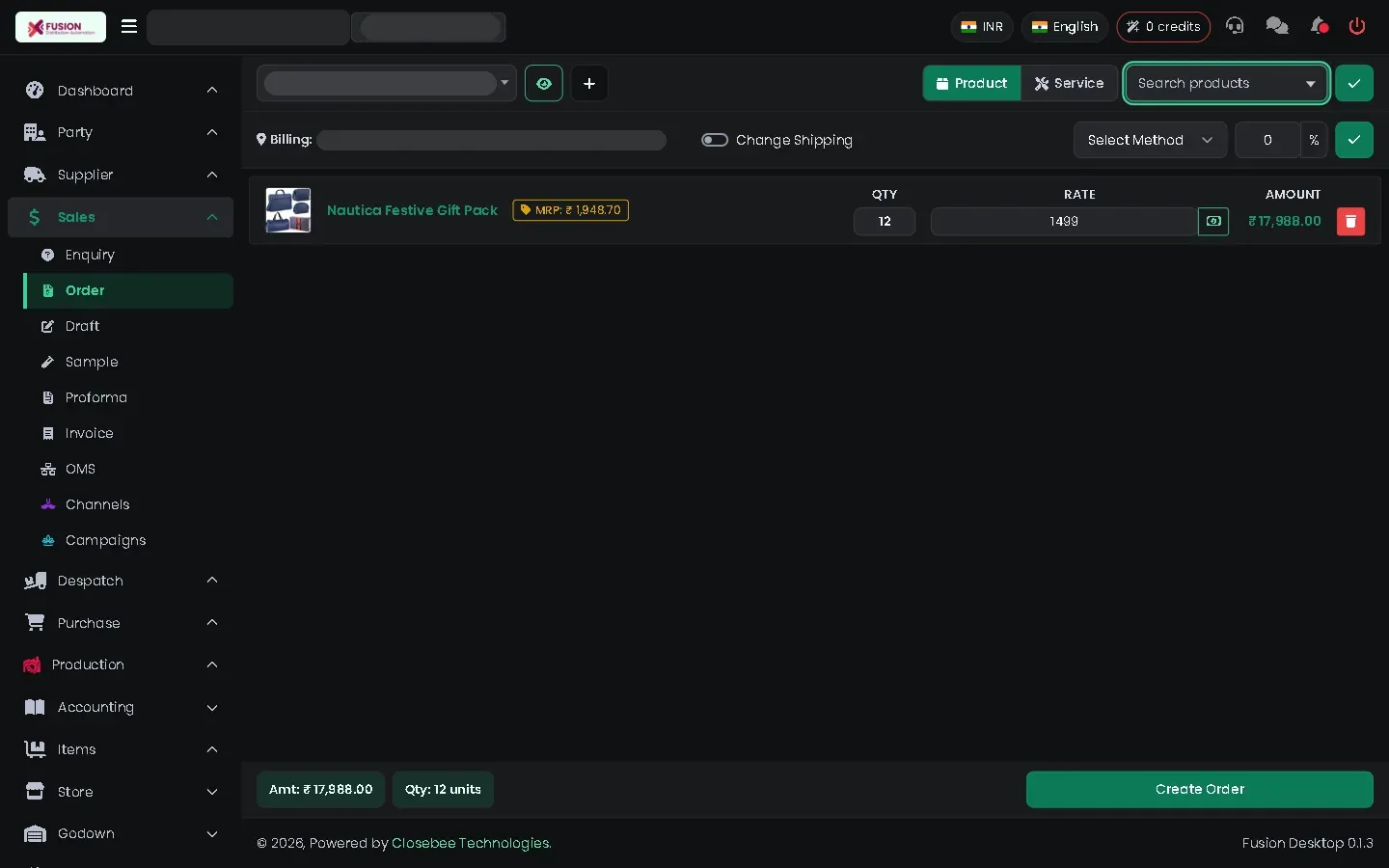Expand the Dashboard menu

point(121,91)
